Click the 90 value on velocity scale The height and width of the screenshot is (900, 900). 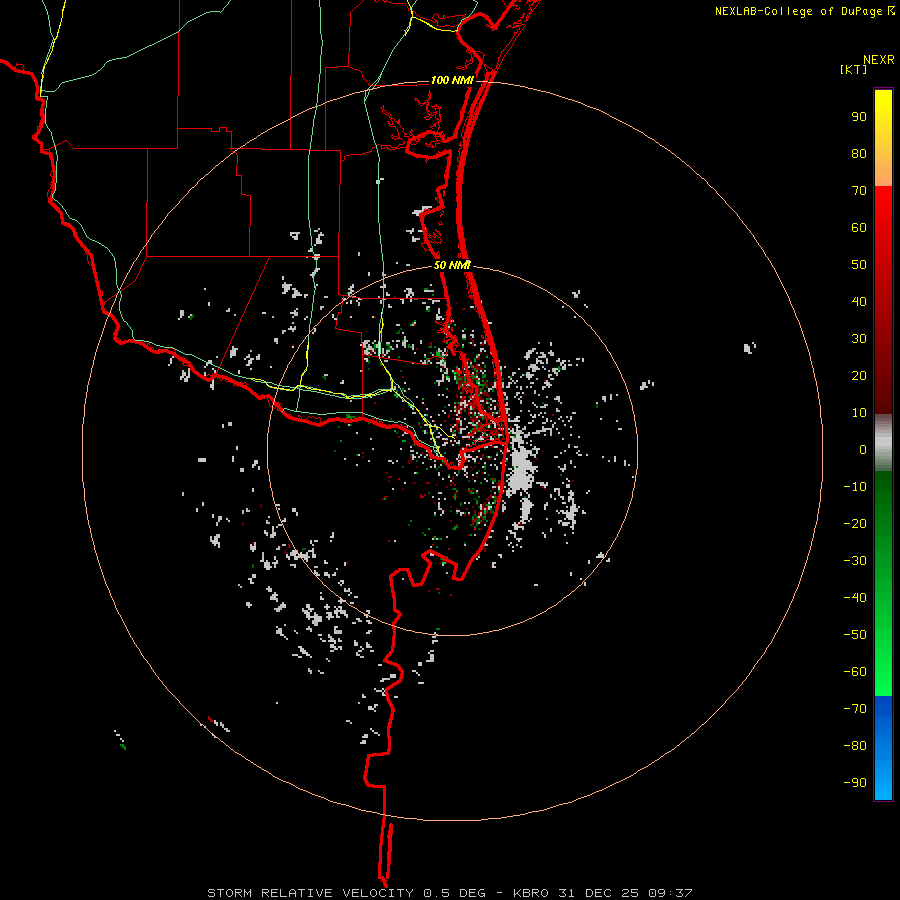coord(859,117)
